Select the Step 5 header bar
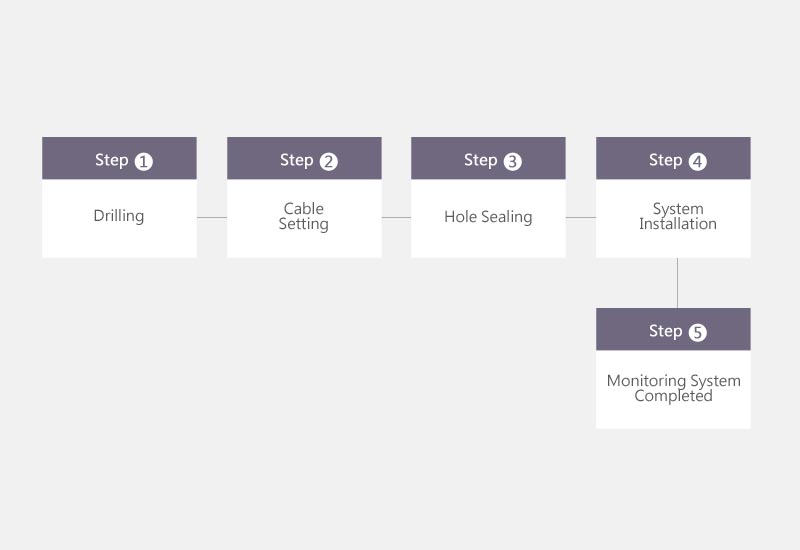This screenshot has height=550, width=800. tap(673, 329)
